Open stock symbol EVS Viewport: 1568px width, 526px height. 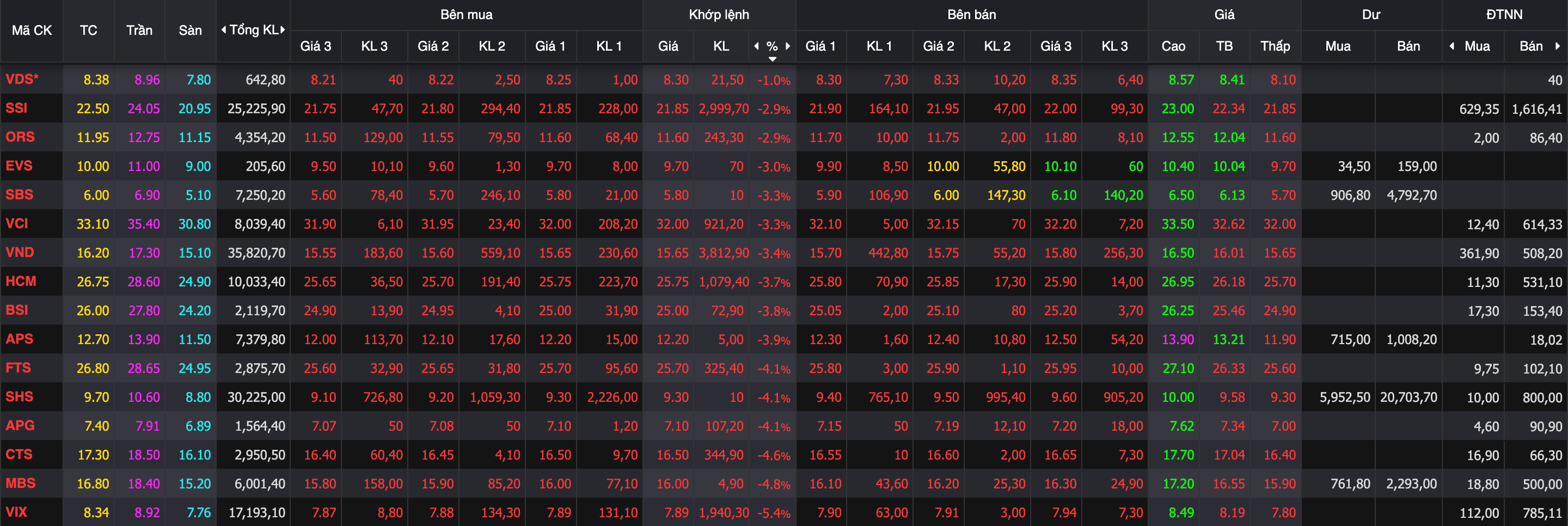[19, 166]
